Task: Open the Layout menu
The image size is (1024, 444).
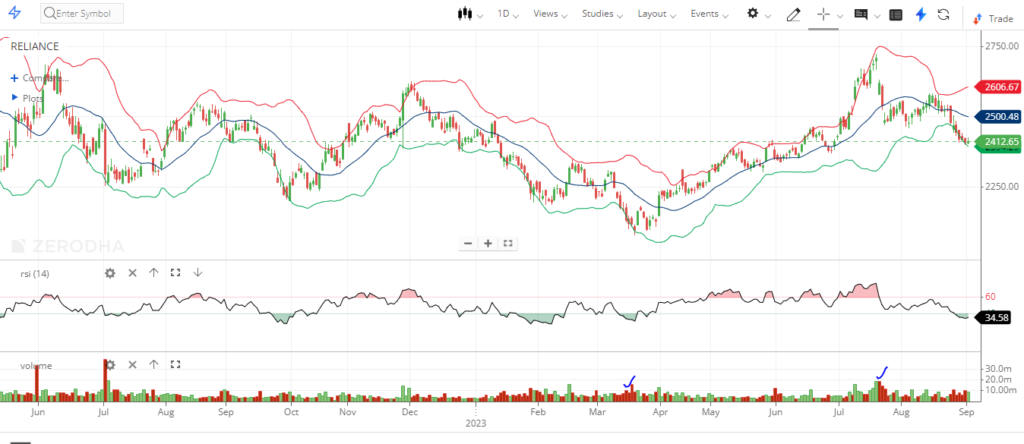Action: [x=656, y=14]
